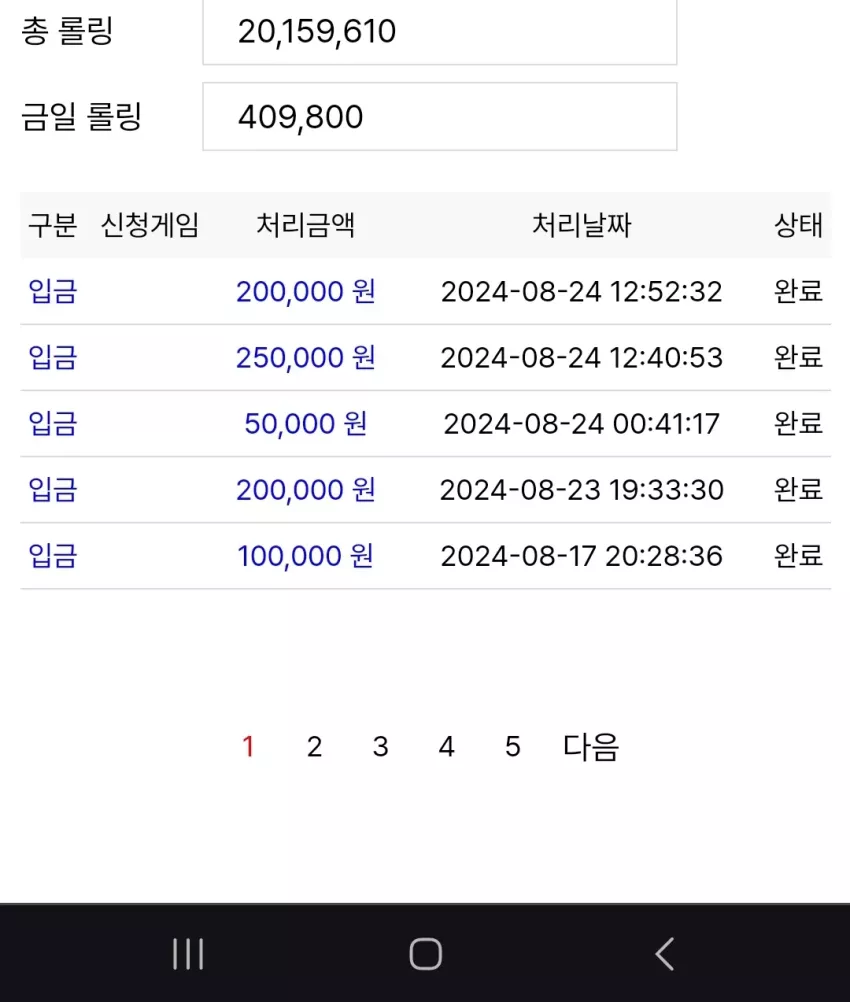Screen dimensions: 850x1002
Task: Select the 100,000 원 deposit row
Action: (426, 556)
